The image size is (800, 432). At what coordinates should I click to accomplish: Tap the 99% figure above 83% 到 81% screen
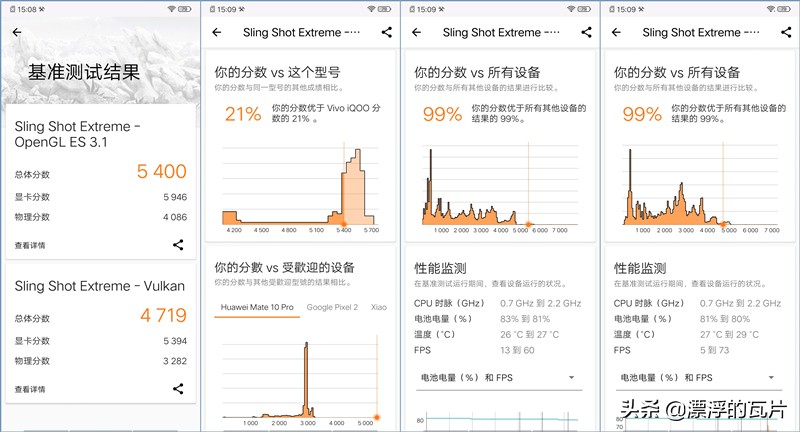point(442,114)
